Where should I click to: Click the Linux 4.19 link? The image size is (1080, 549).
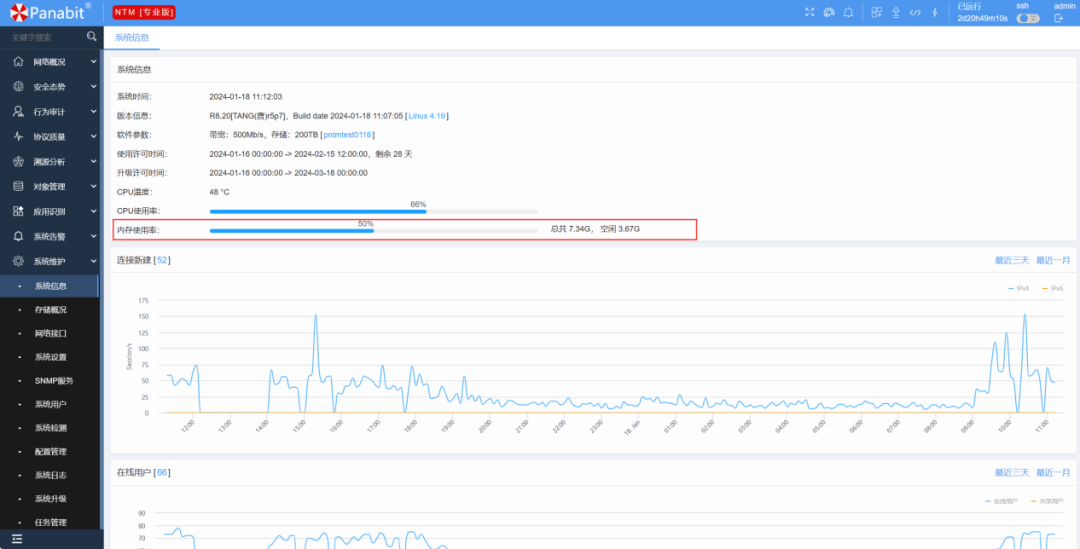427,116
